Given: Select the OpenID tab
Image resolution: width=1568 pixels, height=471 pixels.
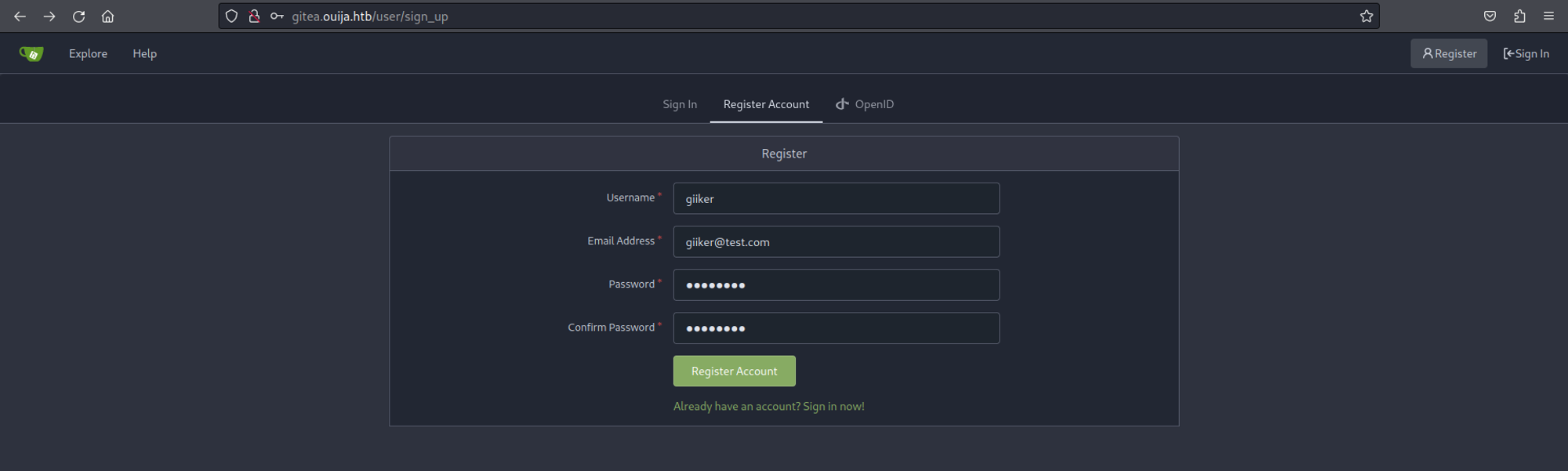Looking at the screenshot, I should tap(865, 104).
